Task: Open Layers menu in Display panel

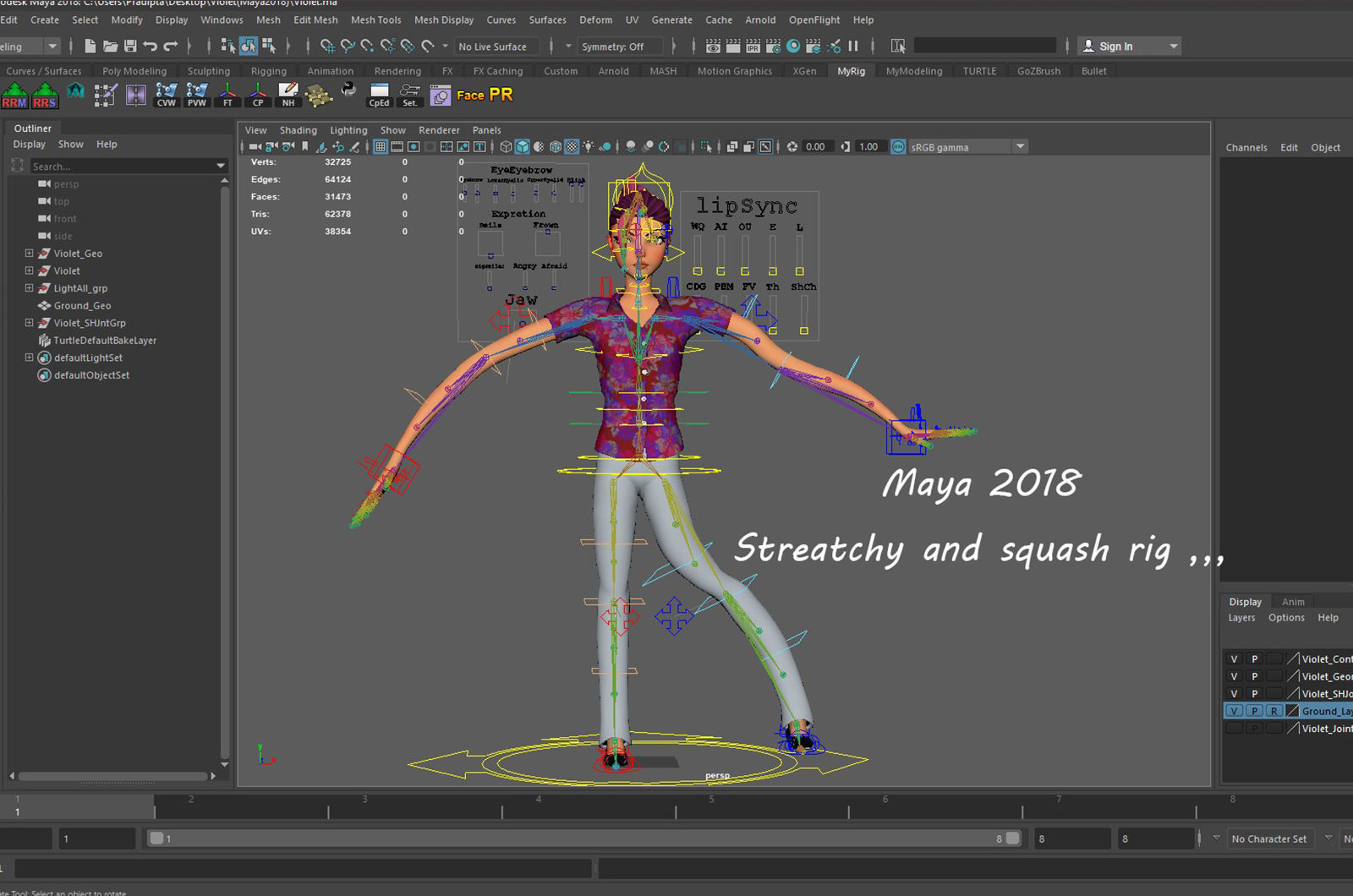Action: 1241,618
